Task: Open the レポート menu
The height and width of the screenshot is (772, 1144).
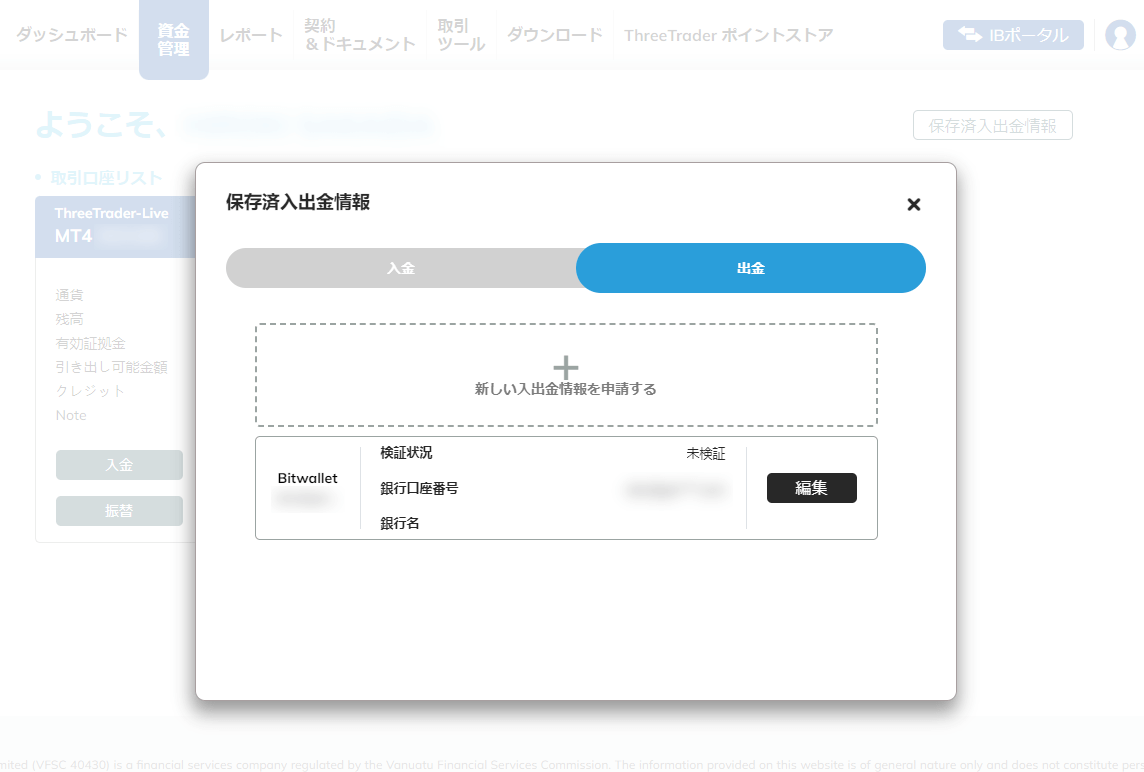Action: (x=250, y=34)
